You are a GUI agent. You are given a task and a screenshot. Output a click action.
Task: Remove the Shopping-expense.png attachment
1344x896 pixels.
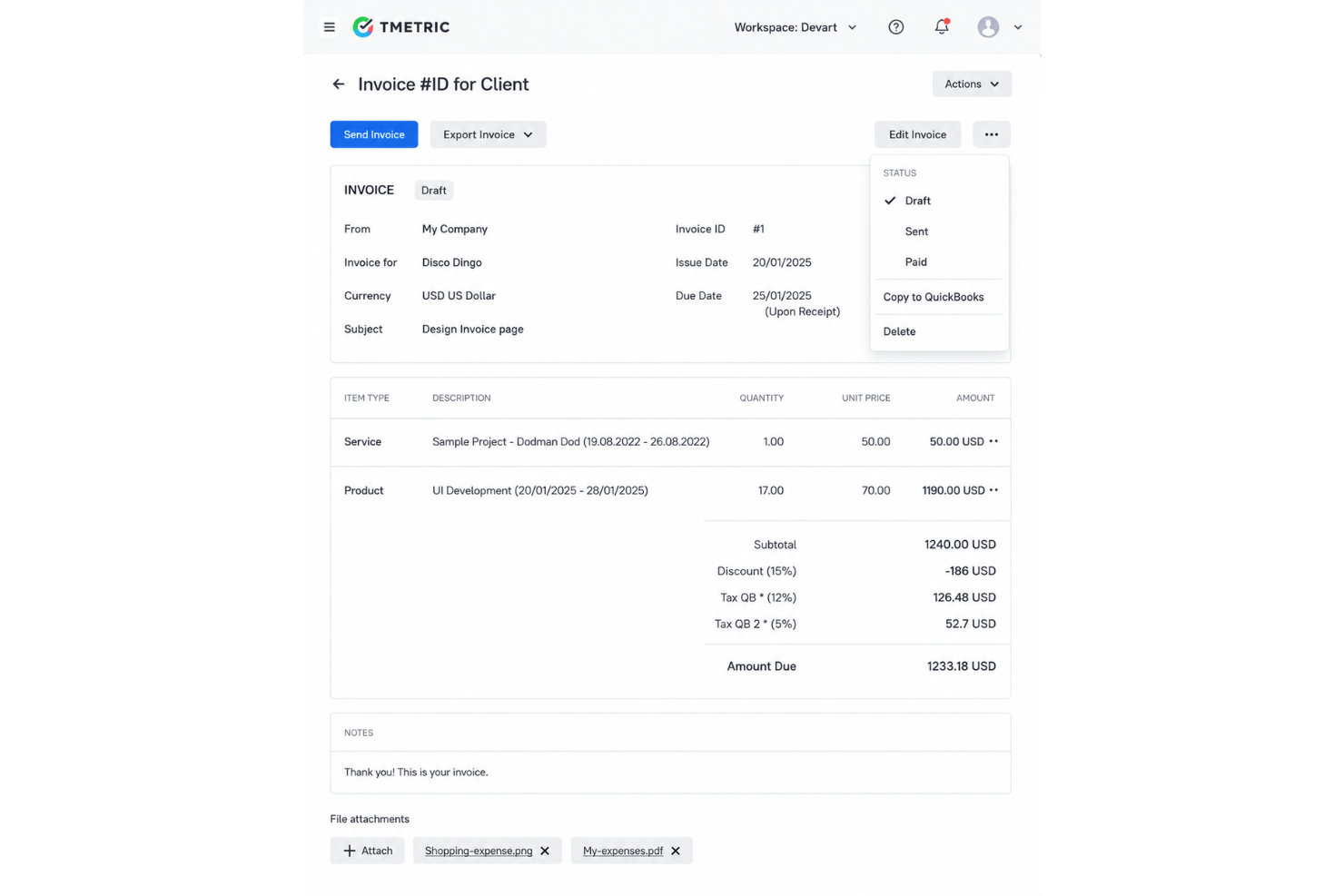(x=545, y=851)
